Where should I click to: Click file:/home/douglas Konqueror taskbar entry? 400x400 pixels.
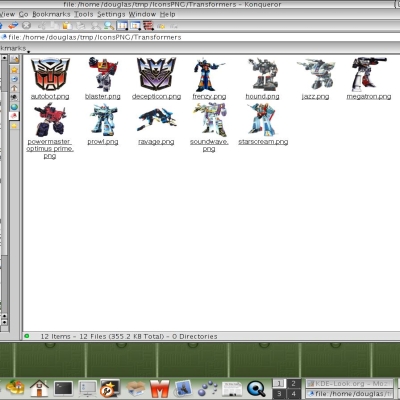tap(349, 394)
